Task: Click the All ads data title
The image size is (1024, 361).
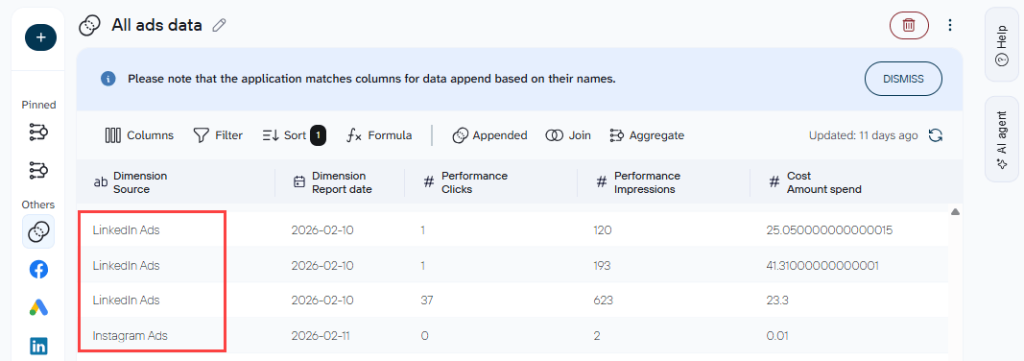Action: click(x=157, y=25)
